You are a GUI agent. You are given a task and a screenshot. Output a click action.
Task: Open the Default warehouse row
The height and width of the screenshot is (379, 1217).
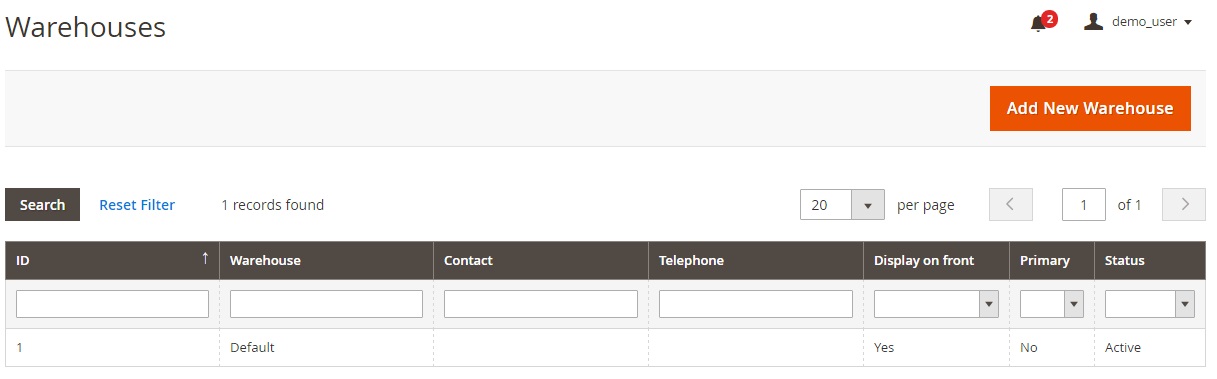tap(605, 347)
